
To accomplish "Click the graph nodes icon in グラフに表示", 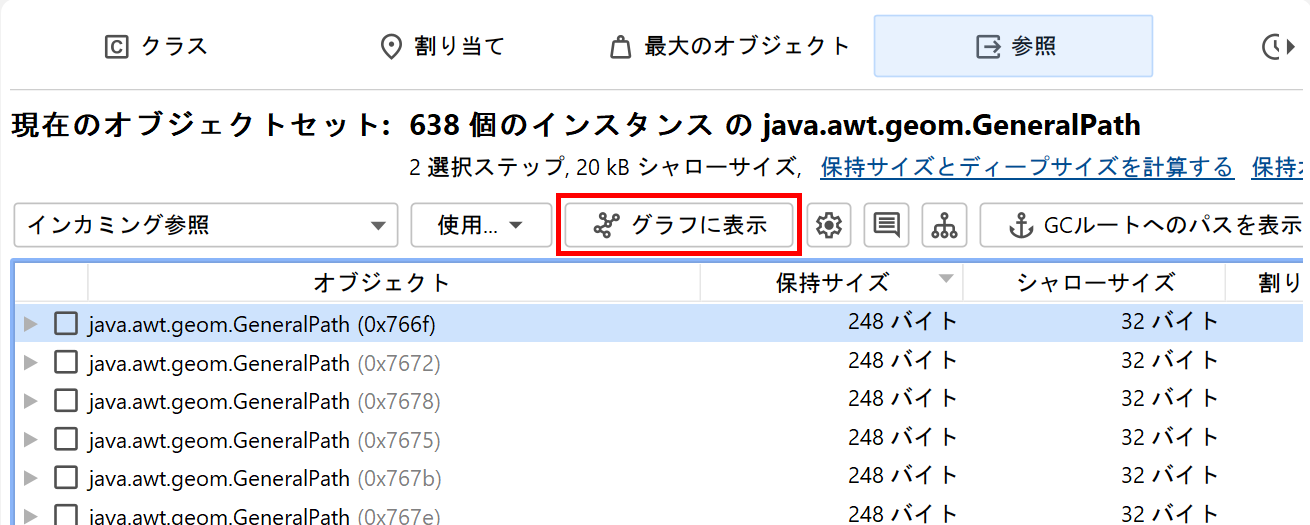I will (606, 226).
